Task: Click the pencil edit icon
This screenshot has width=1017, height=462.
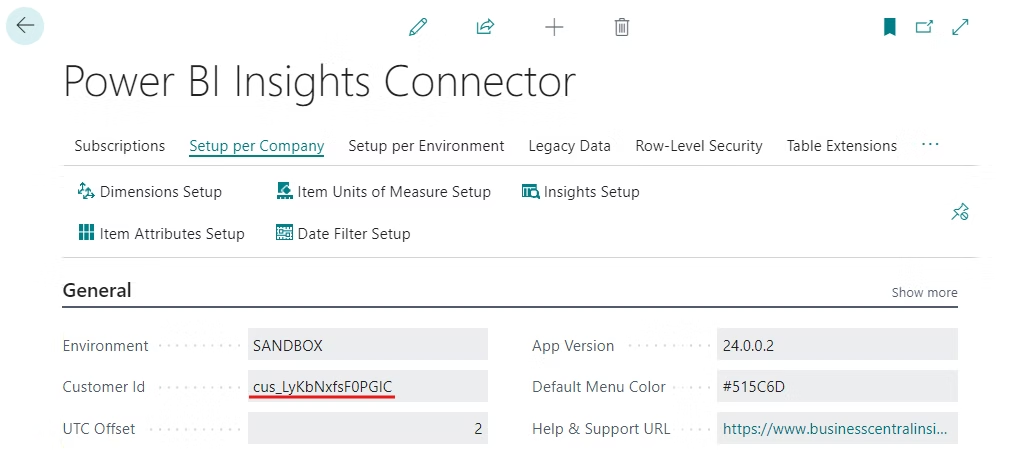Action: pos(418,27)
